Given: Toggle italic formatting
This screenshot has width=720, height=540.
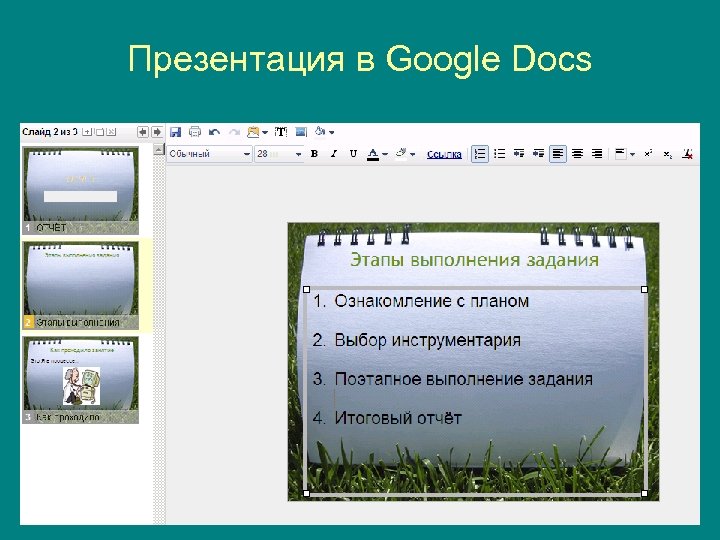Looking at the screenshot, I should (334, 154).
